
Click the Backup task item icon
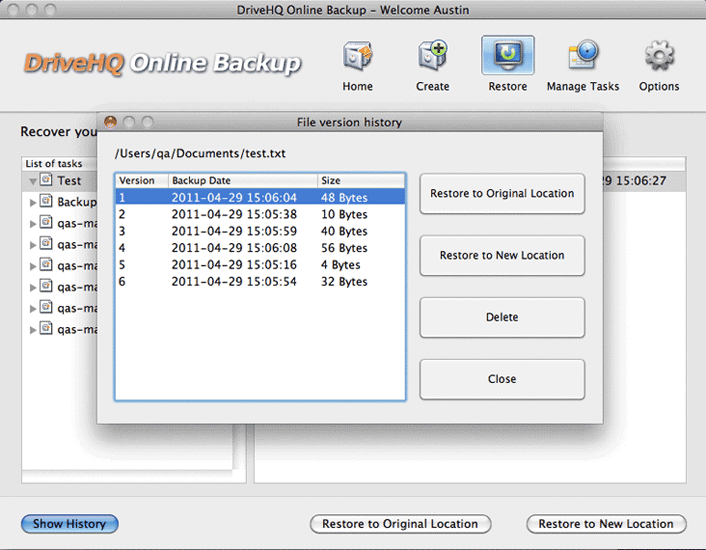(46, 202)
